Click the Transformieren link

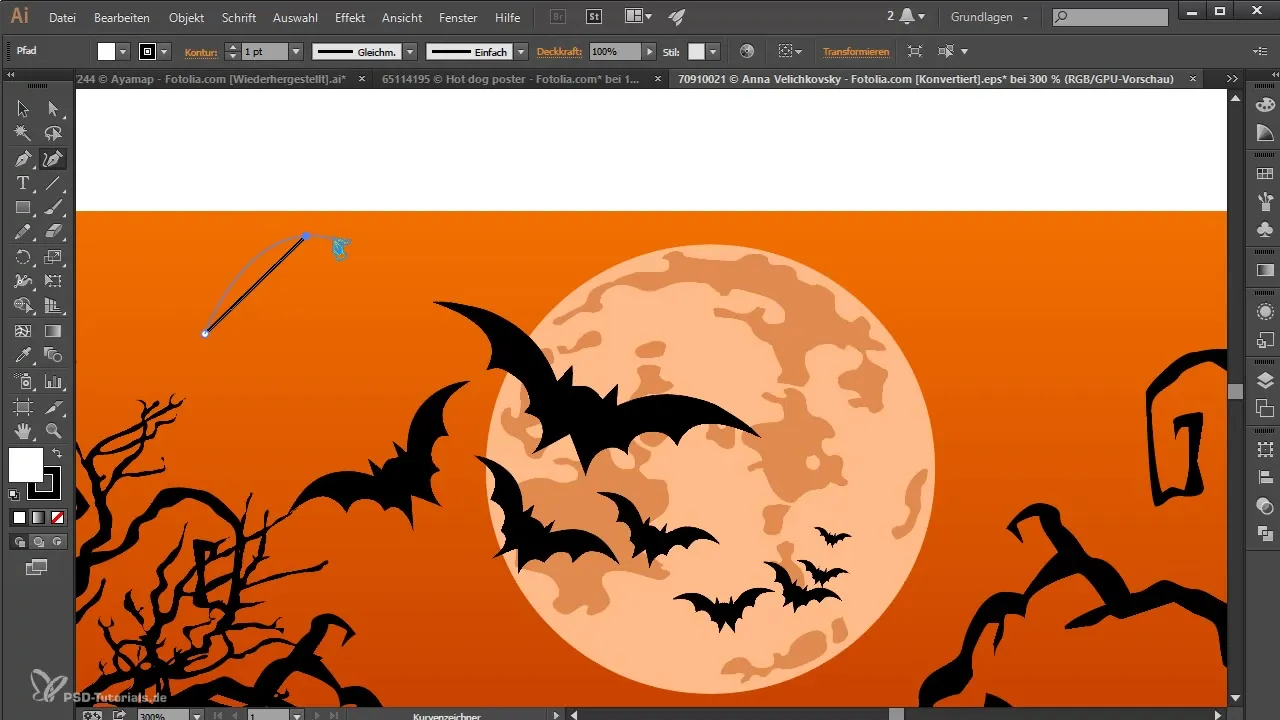click(x=856, y=51)
